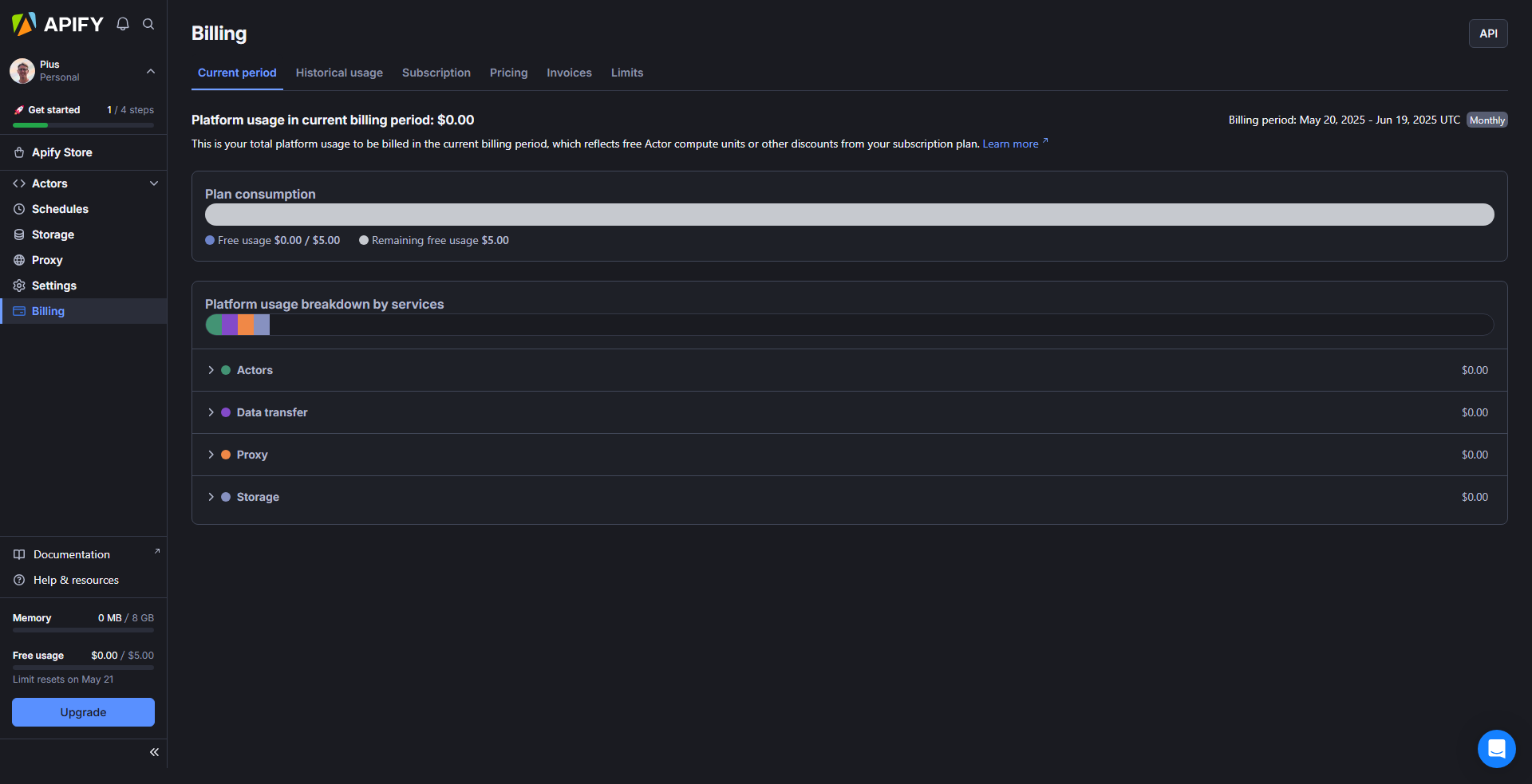This screenshot has height=784, width=1532.
Task: Go to Schedules in the sidebar
Action: [x=60, y=209]
